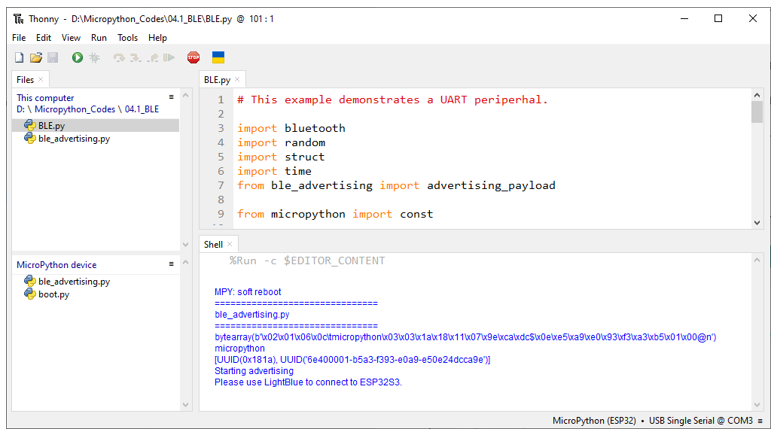Open the Tools menu
Viewport: 778px width, 433px height.
coord(128,38)
